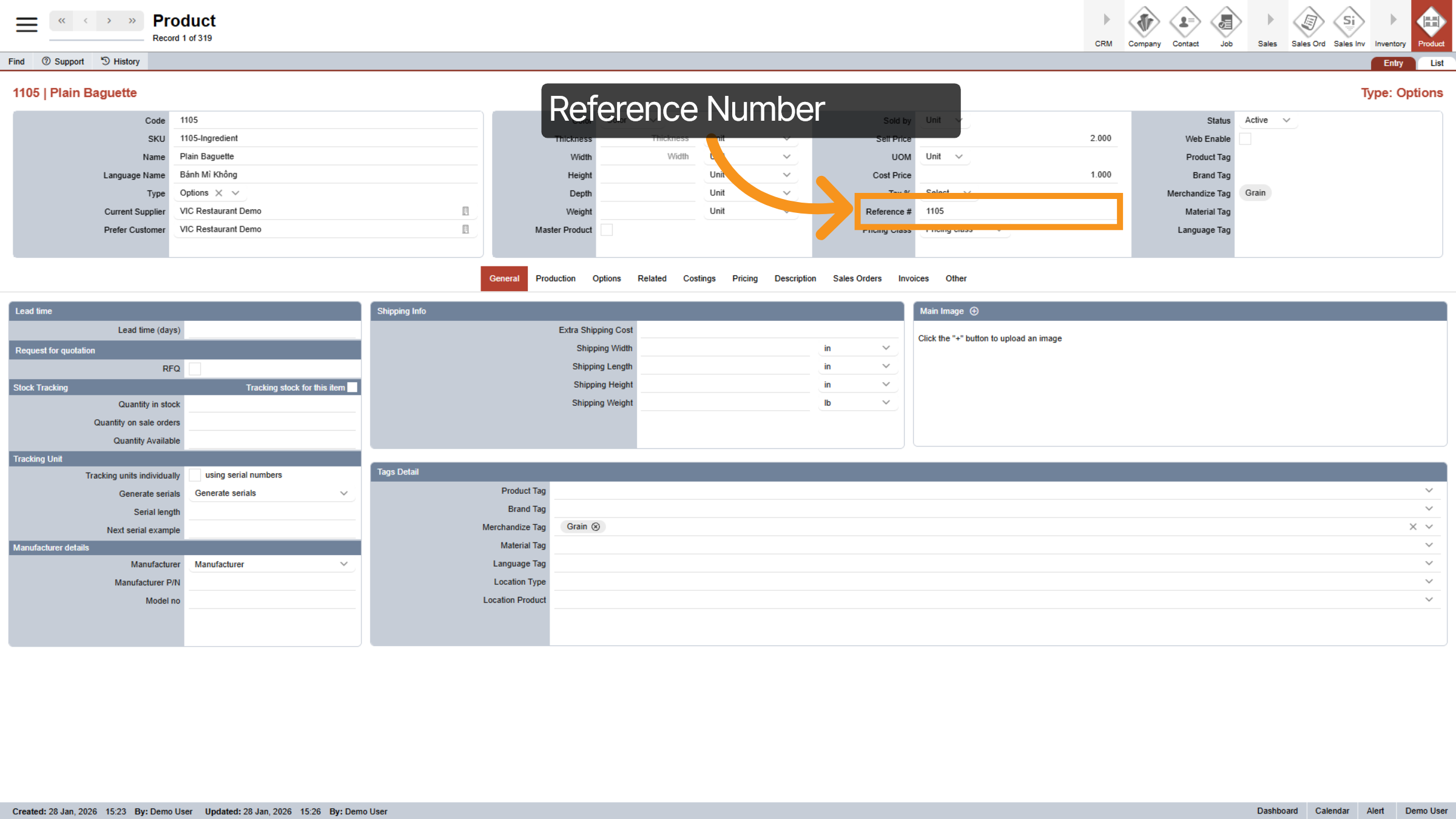Switch to List view
This screenshot has height=819, width=1456.
[x=1437, y=63]
